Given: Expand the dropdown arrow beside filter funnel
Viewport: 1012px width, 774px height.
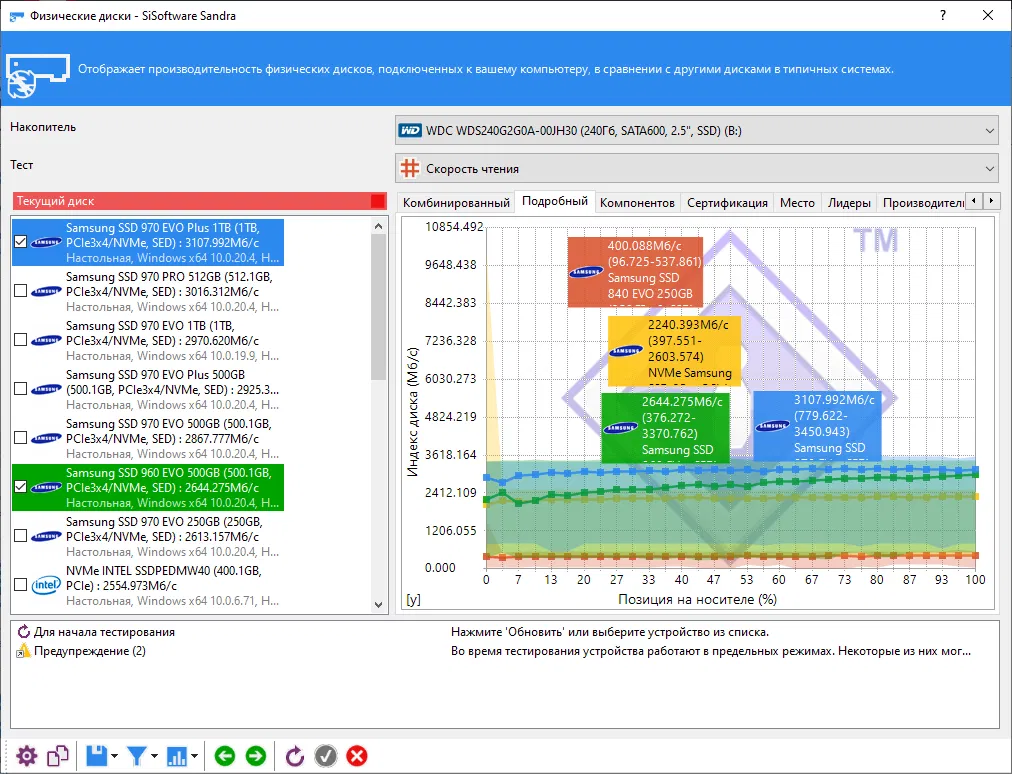Looking at the screenshot, I should pyautogui.click(x=154, y=756).
